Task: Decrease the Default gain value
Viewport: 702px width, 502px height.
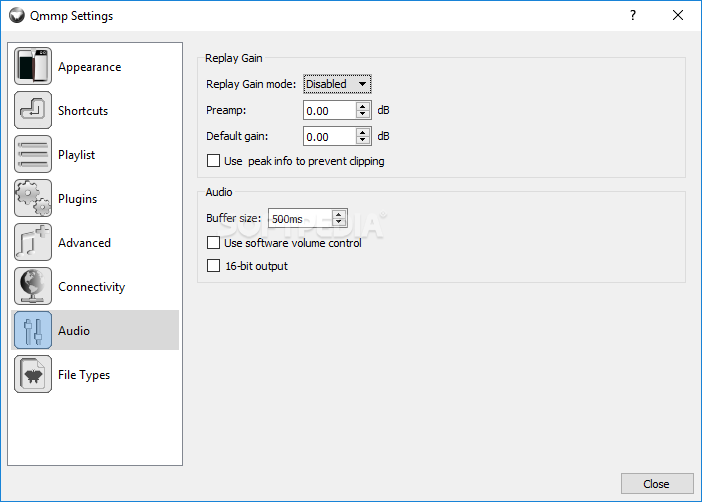Action: click(363, 140)
